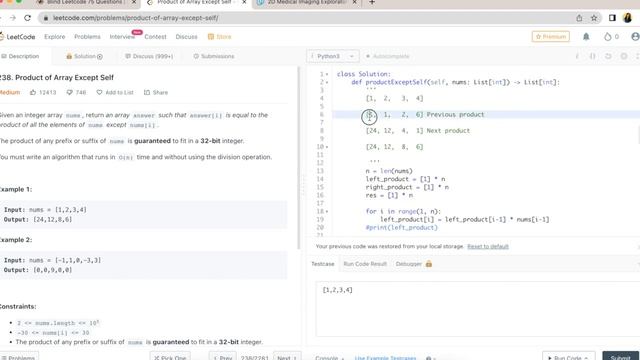Image resolution: width=640 pixels, height=360 pixels.
Task: Go to the Next problem
Action: (287, 358)
